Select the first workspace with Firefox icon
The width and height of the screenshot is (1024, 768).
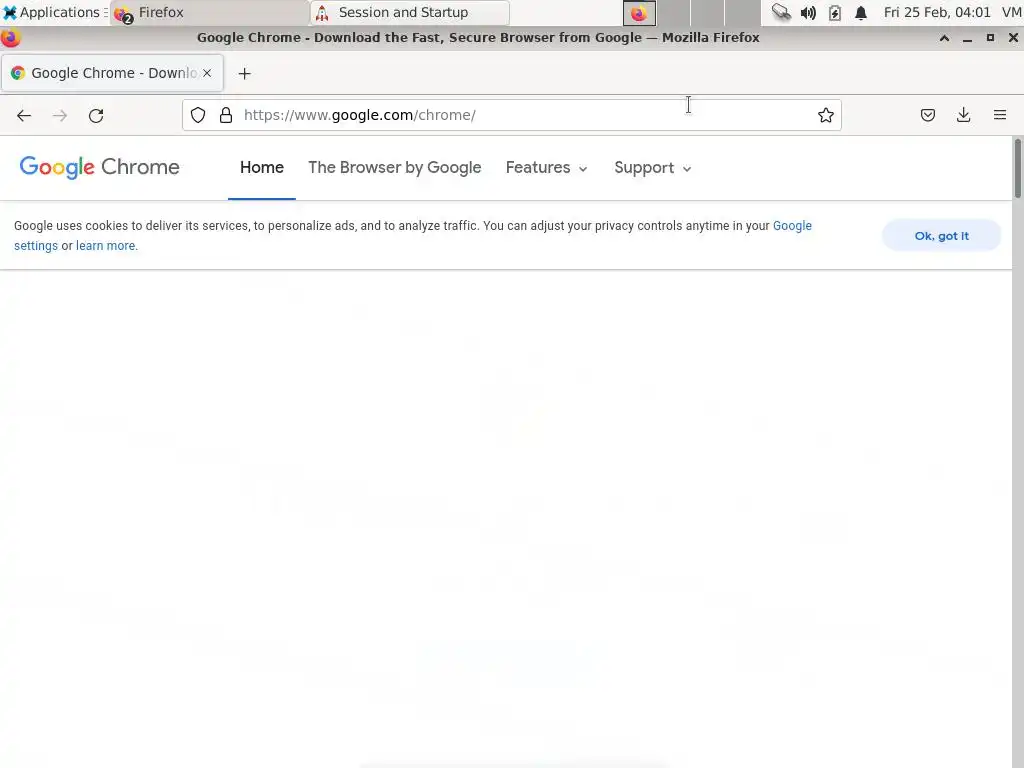click(639, 13)
